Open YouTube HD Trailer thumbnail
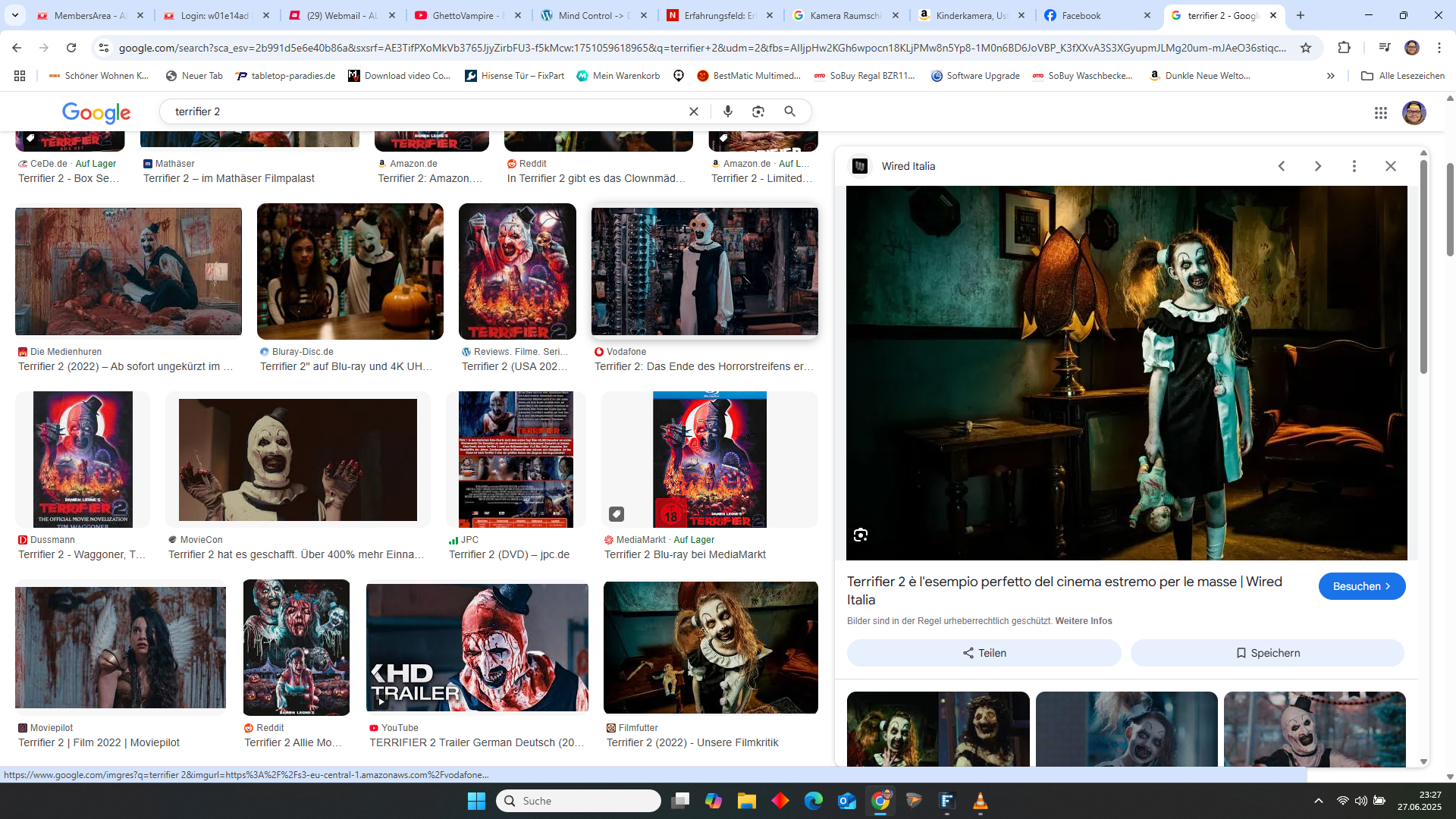Image resolution: width=1456 pixels, height=819 pixels. click(x=477, y=648)
